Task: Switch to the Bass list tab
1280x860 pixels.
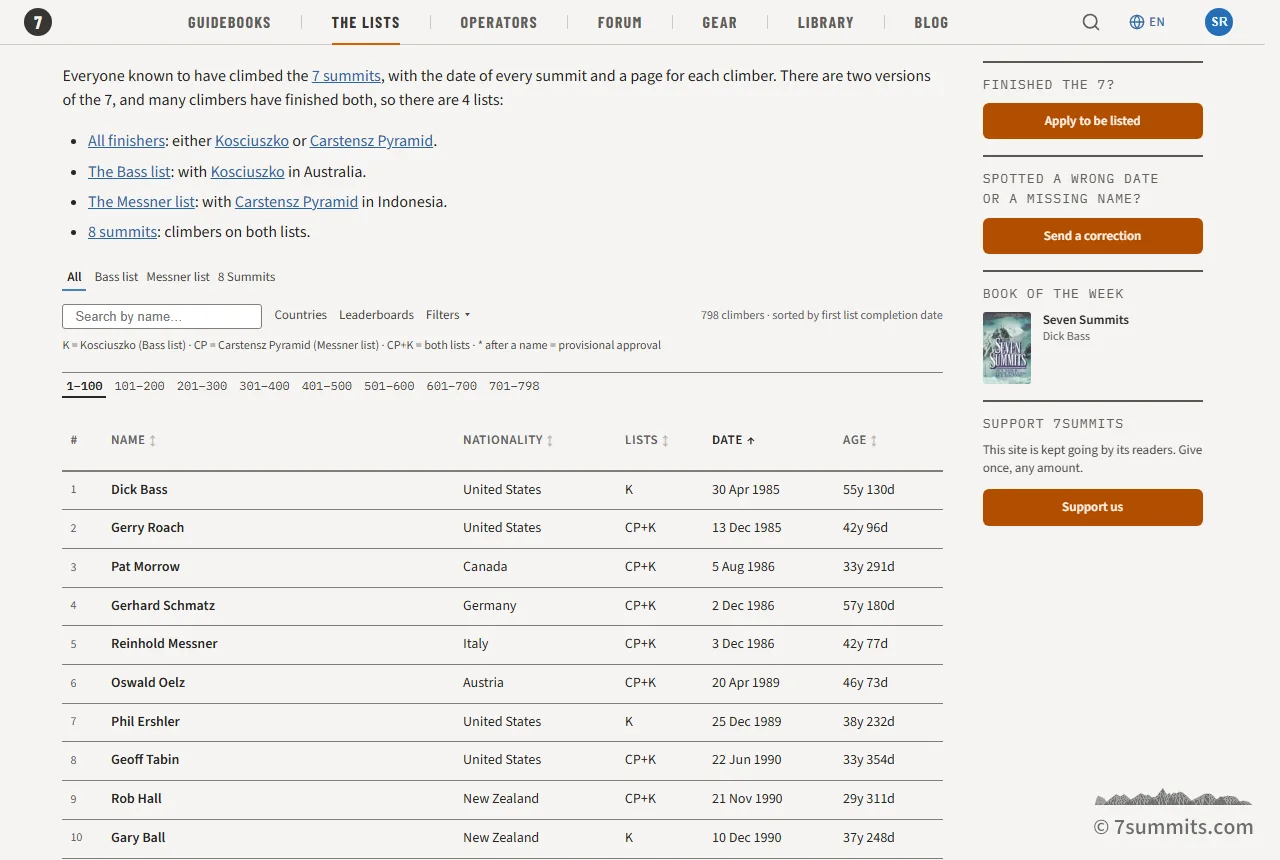Action: [x=116, y=277]
